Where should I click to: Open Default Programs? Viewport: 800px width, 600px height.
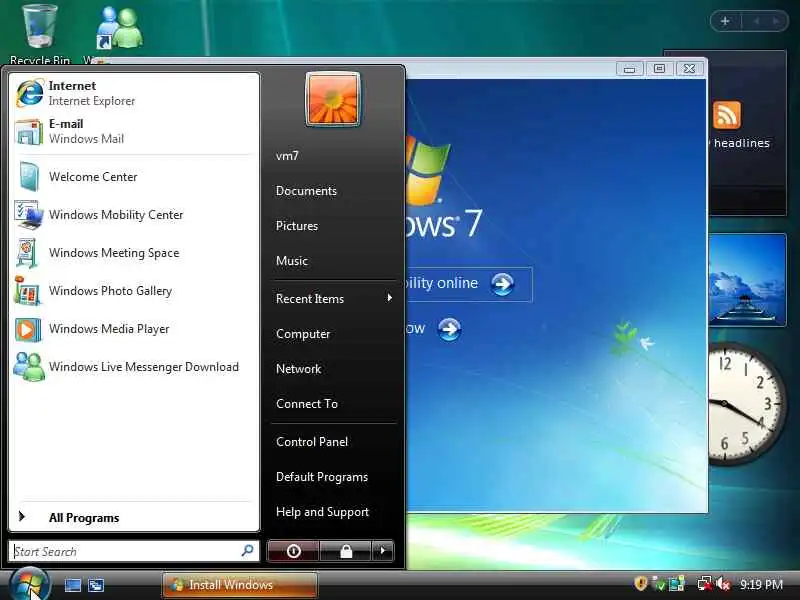[321, 477]
